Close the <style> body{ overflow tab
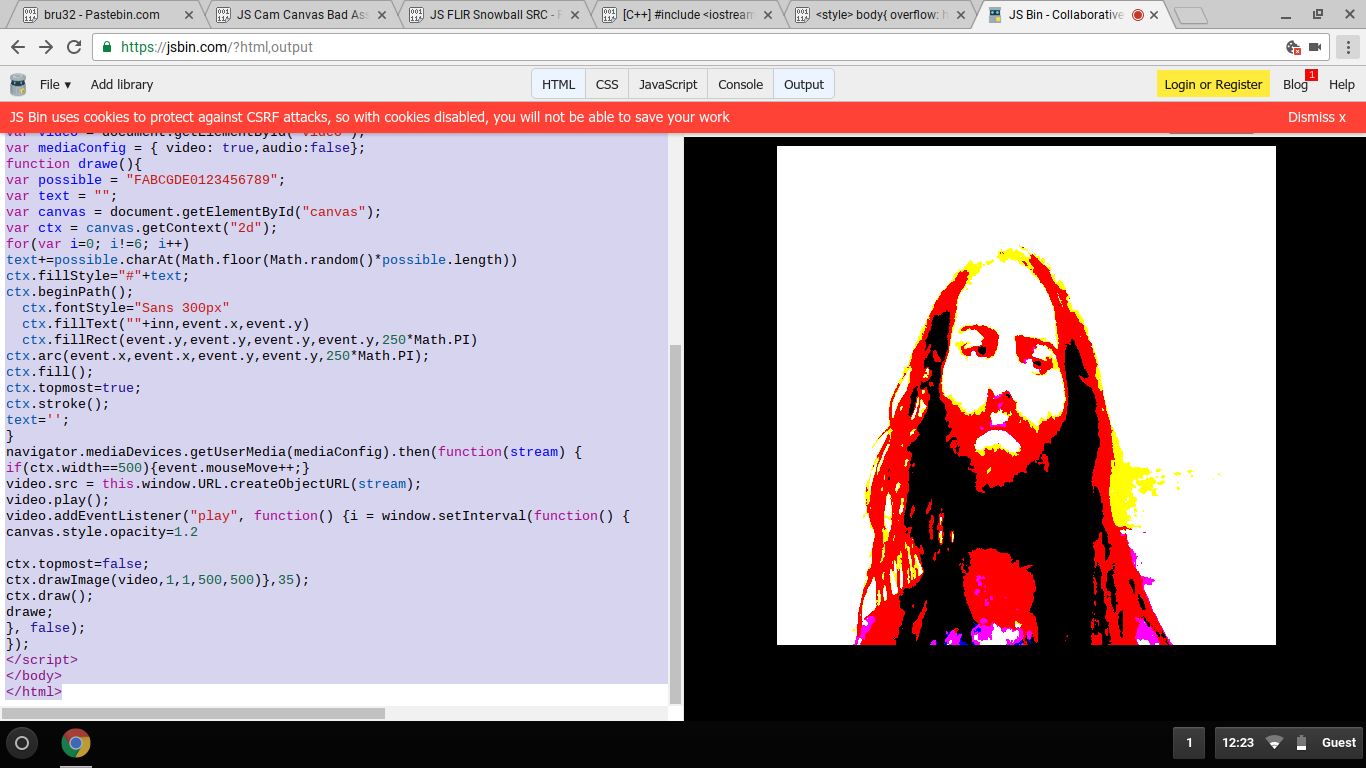1366x768 pixels. [x=962, y=15]
